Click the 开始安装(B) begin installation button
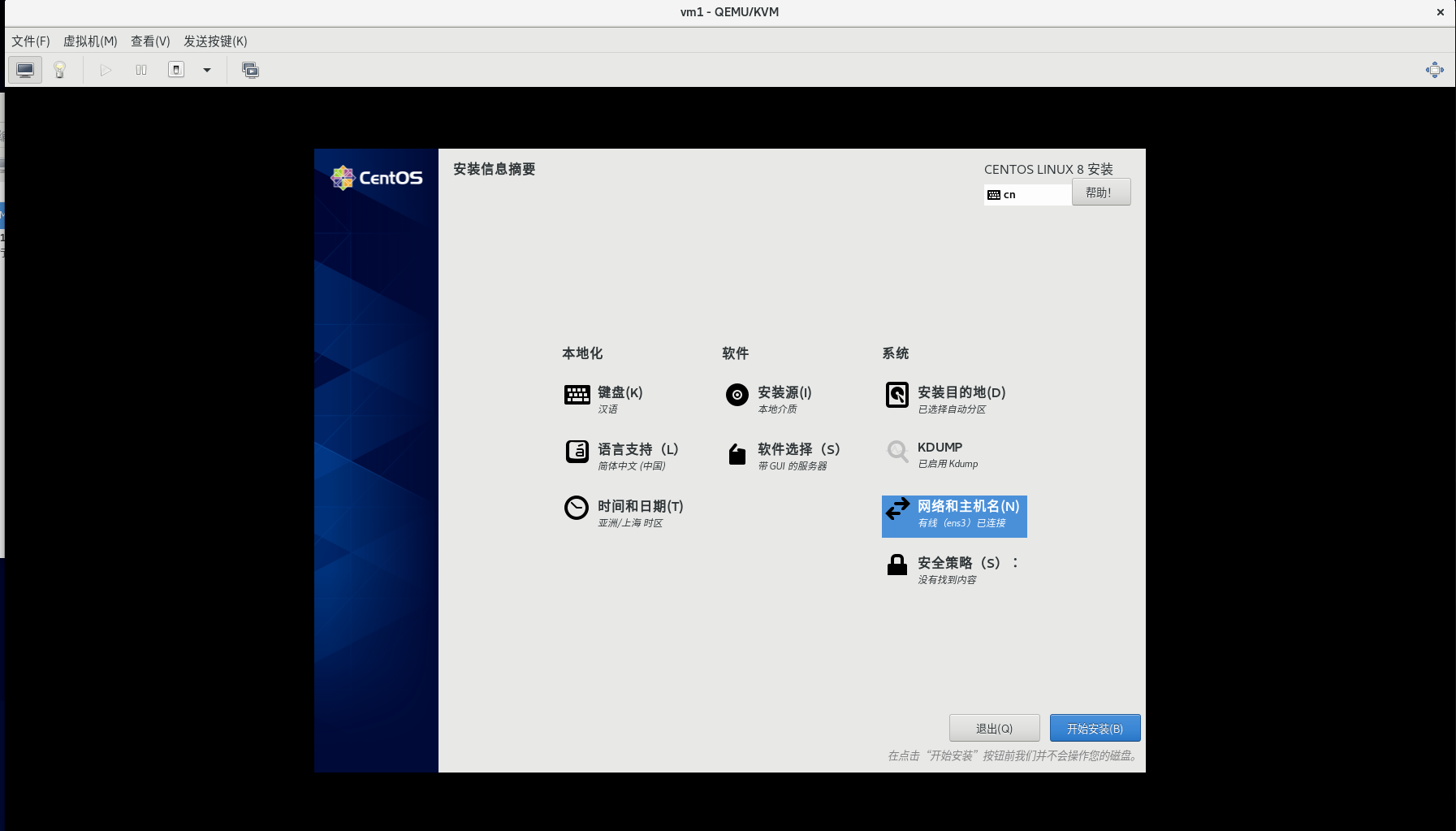This screenshot has width=1456, height=831. point(1095,729)
